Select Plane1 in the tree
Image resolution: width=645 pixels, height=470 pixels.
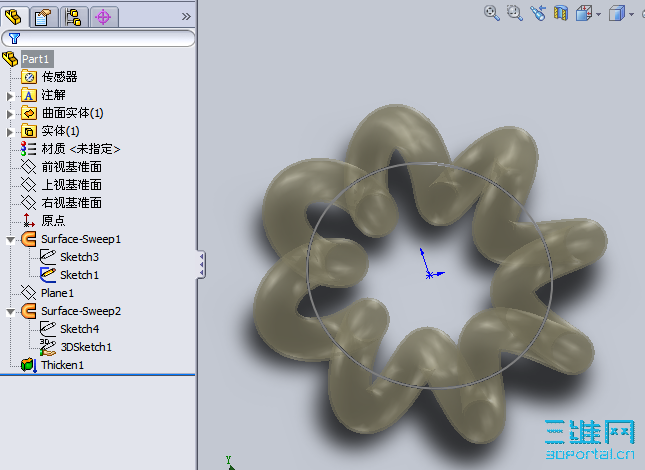[57, 293]
